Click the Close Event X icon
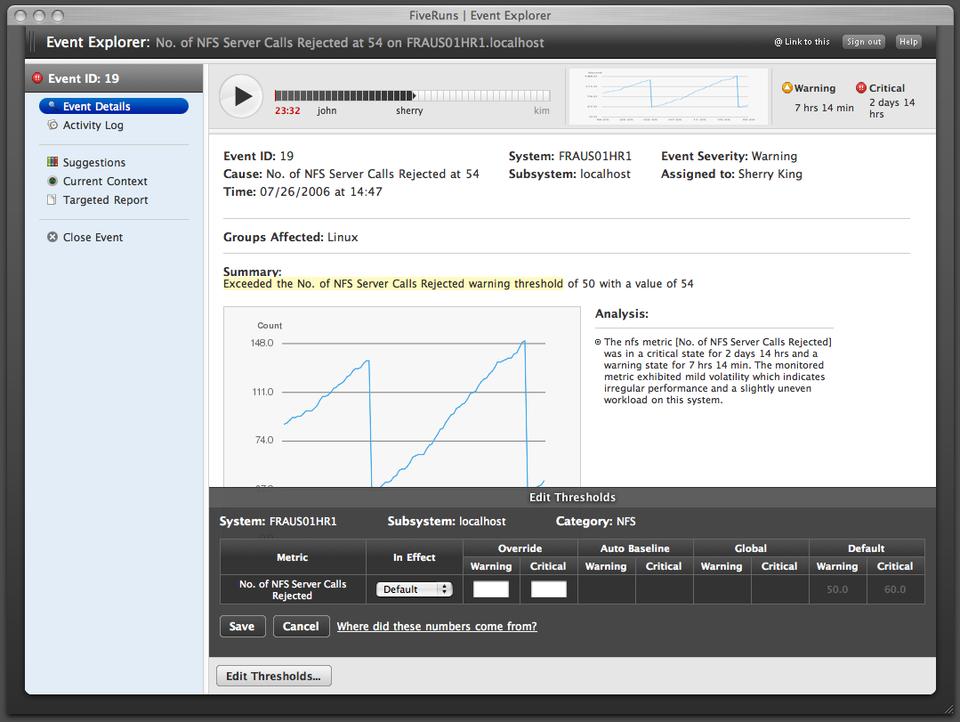Image resolution: width=960 pixels, height=722 pixels. click(53, 237)
